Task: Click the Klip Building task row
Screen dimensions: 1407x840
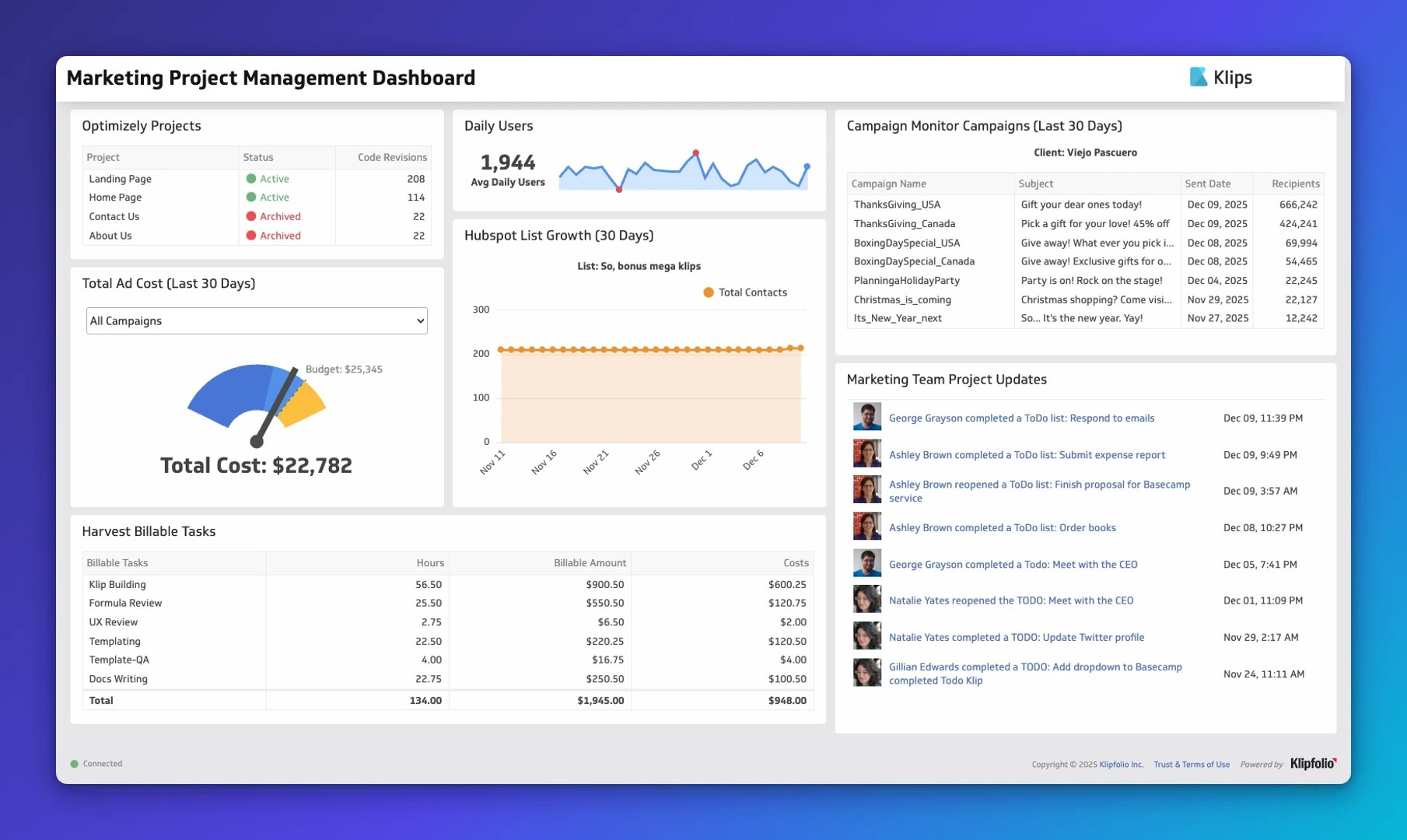Action: (448, 585)
